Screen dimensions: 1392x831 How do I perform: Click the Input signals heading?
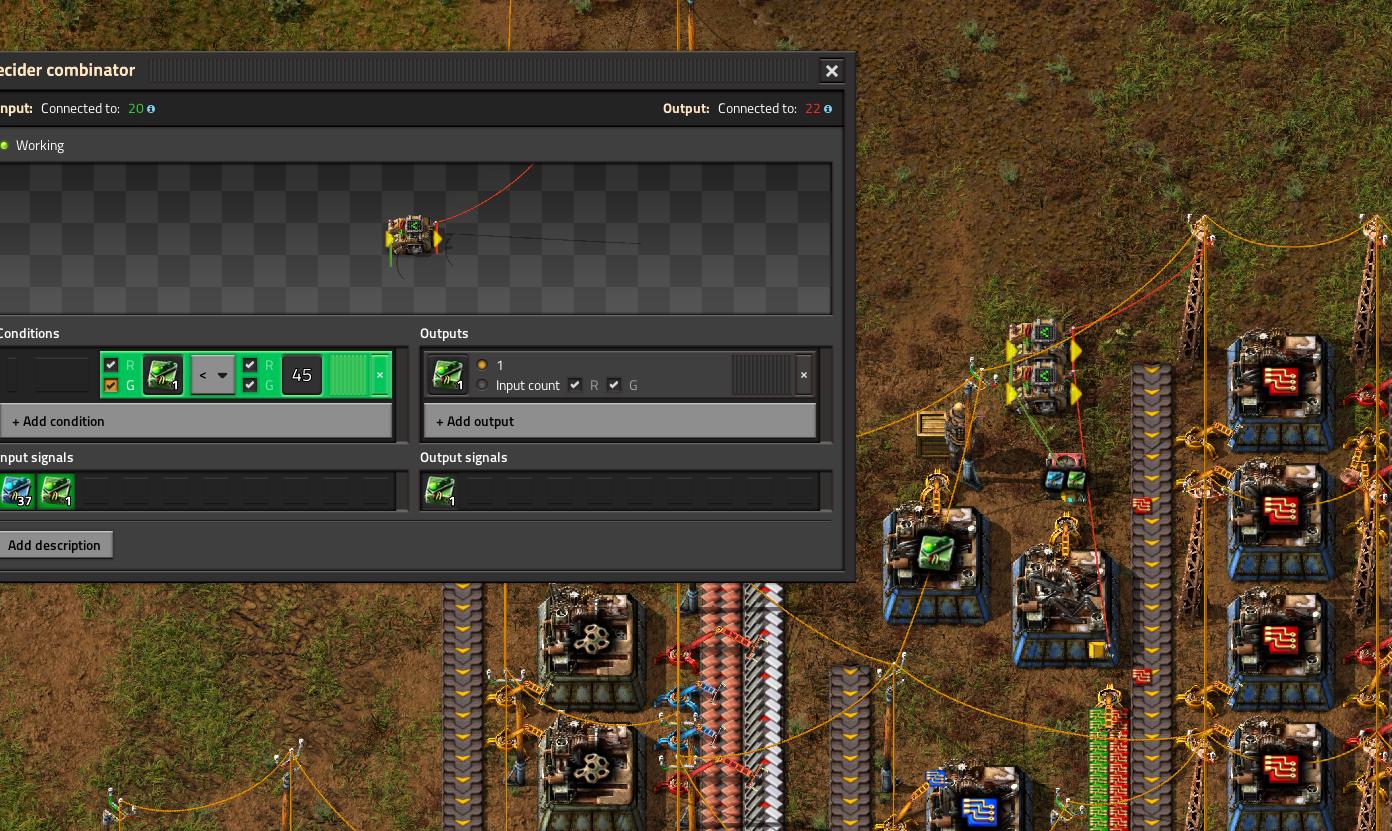point(36,457)
